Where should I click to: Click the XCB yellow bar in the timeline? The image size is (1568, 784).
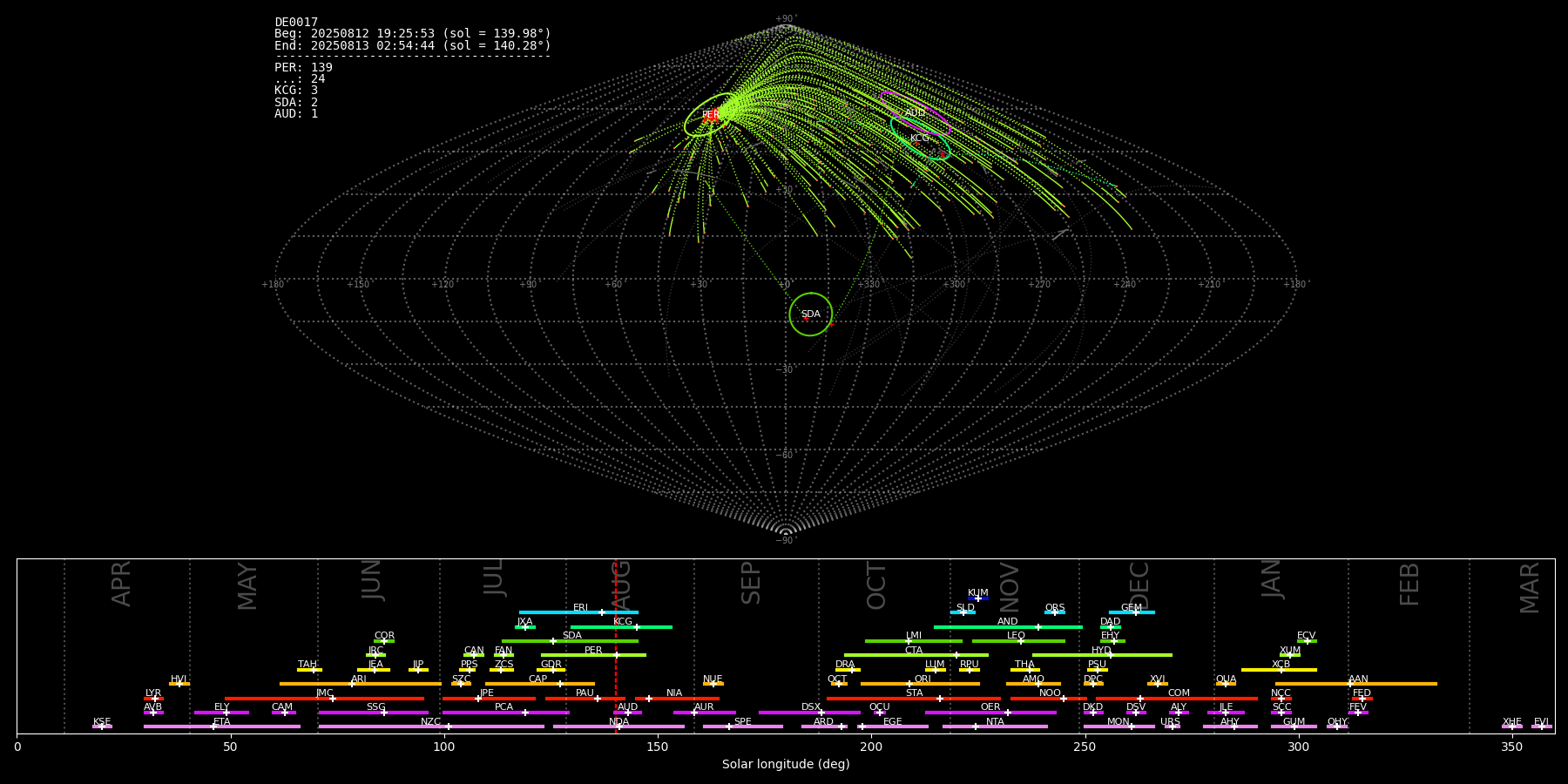click(1279, 670)
